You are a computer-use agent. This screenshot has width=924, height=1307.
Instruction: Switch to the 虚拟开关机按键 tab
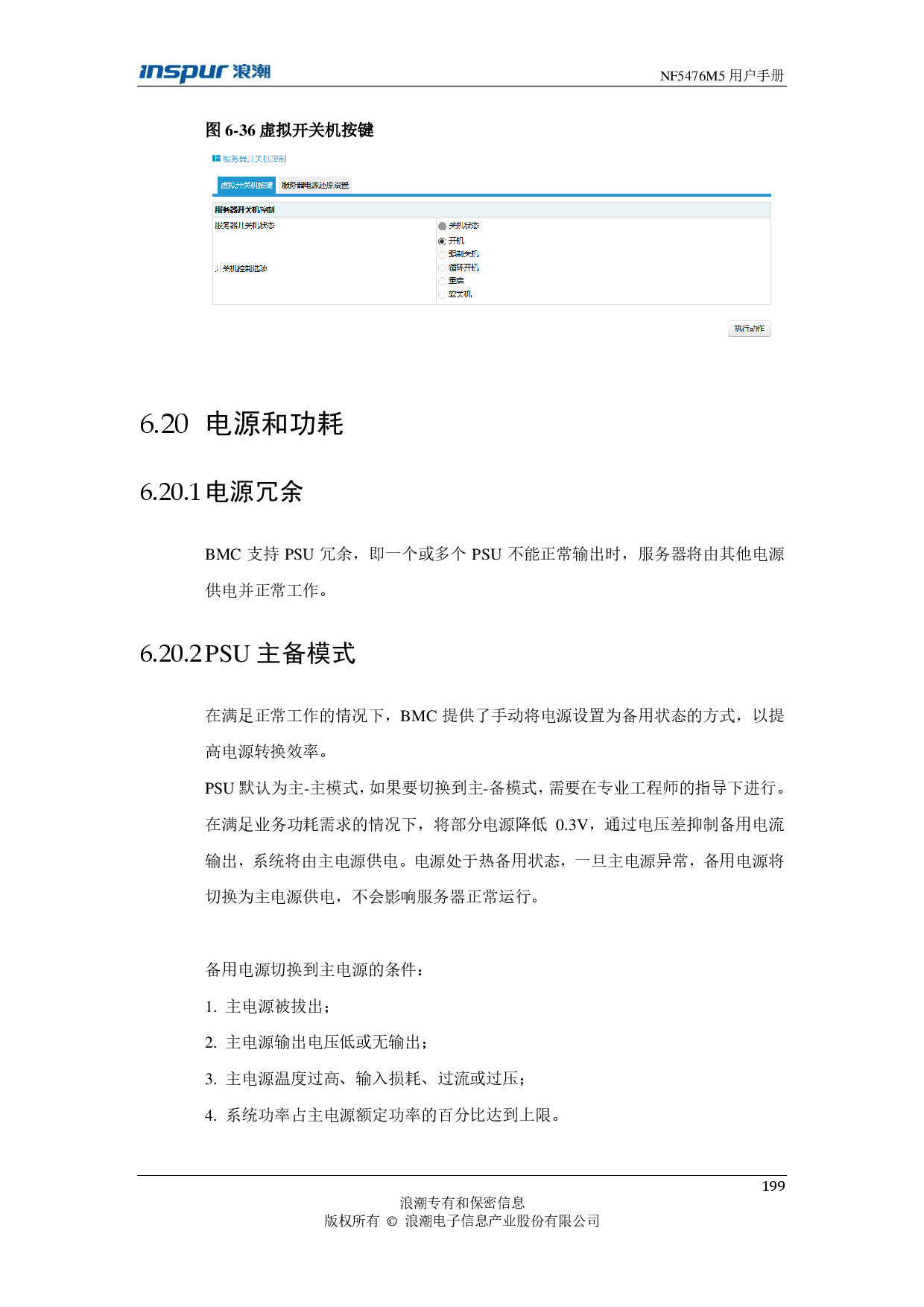(247, 186)
